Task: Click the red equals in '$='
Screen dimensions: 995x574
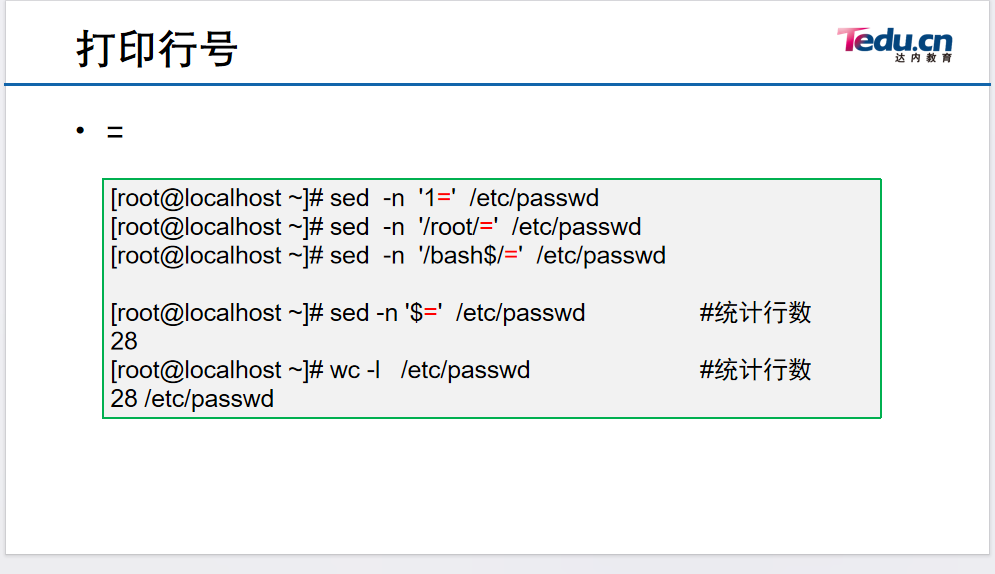Action: [430, 313]
